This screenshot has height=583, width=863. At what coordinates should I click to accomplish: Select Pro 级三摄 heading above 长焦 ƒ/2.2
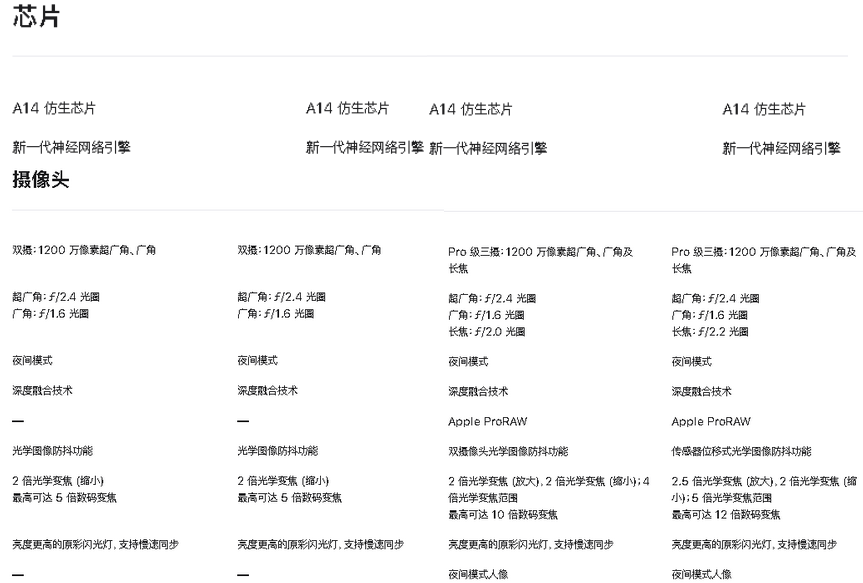point(764,260)
